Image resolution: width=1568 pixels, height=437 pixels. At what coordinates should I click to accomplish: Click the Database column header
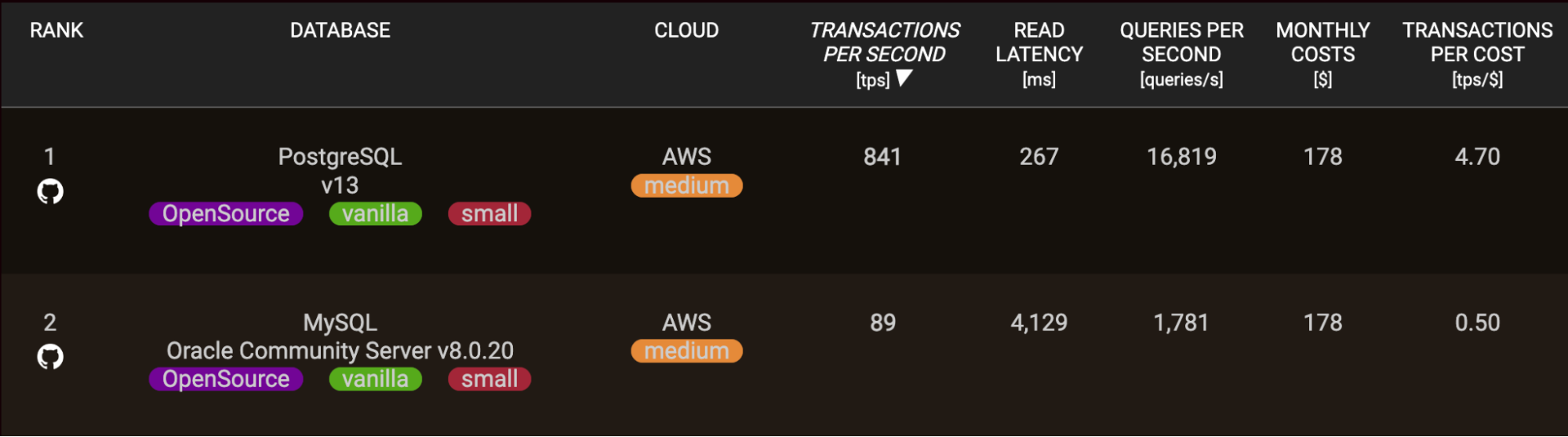click(340, 31)
